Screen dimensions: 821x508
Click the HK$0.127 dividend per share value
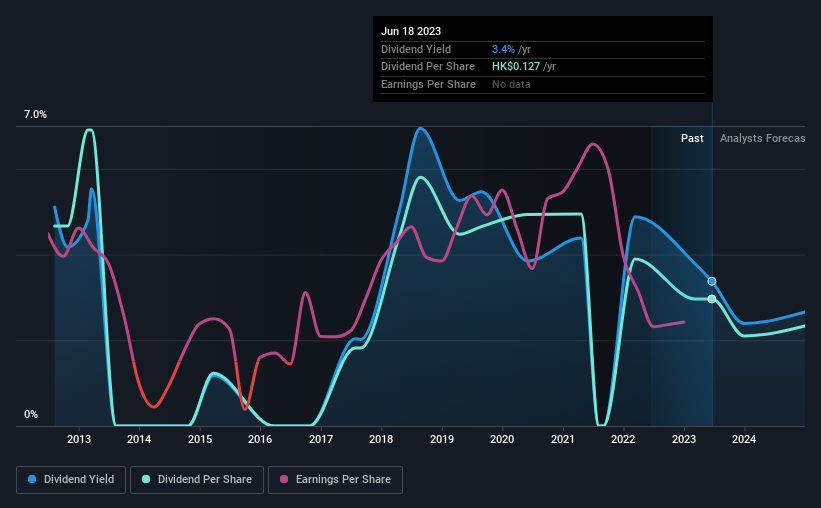click(x=516, y=67)
